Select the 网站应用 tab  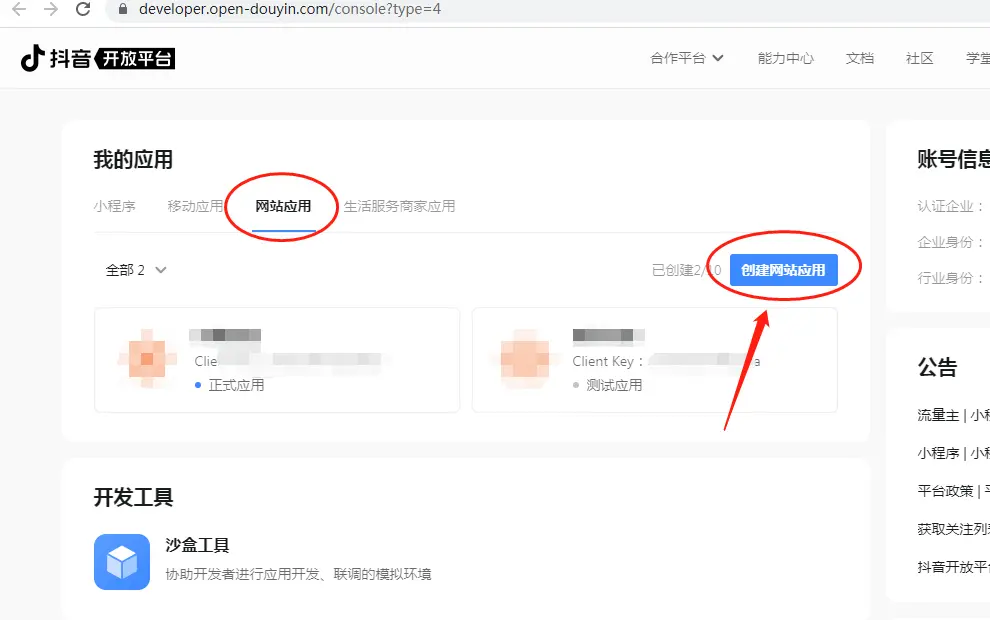(x=283, y=206)
